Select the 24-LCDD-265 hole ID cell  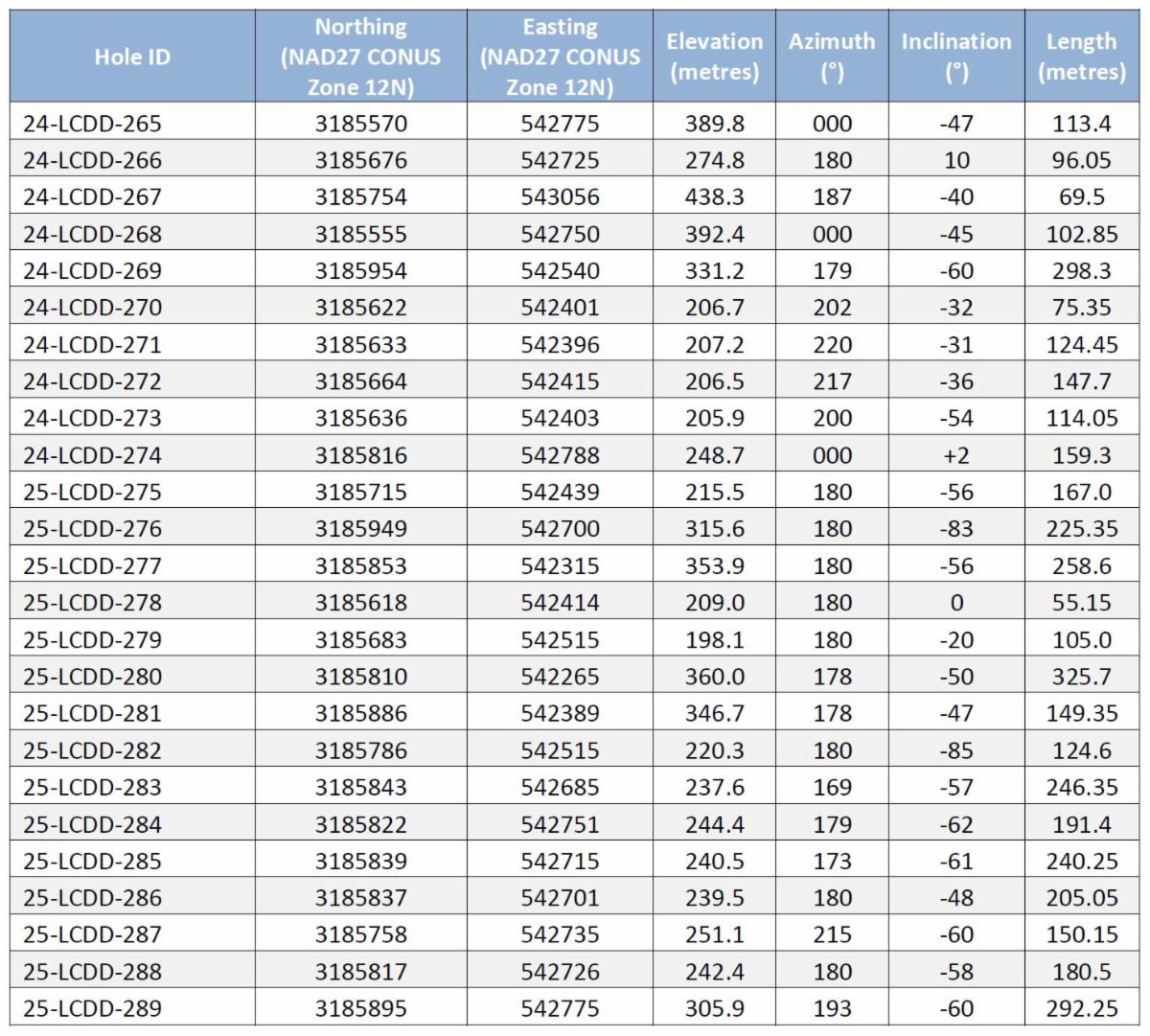click(93, 124)
